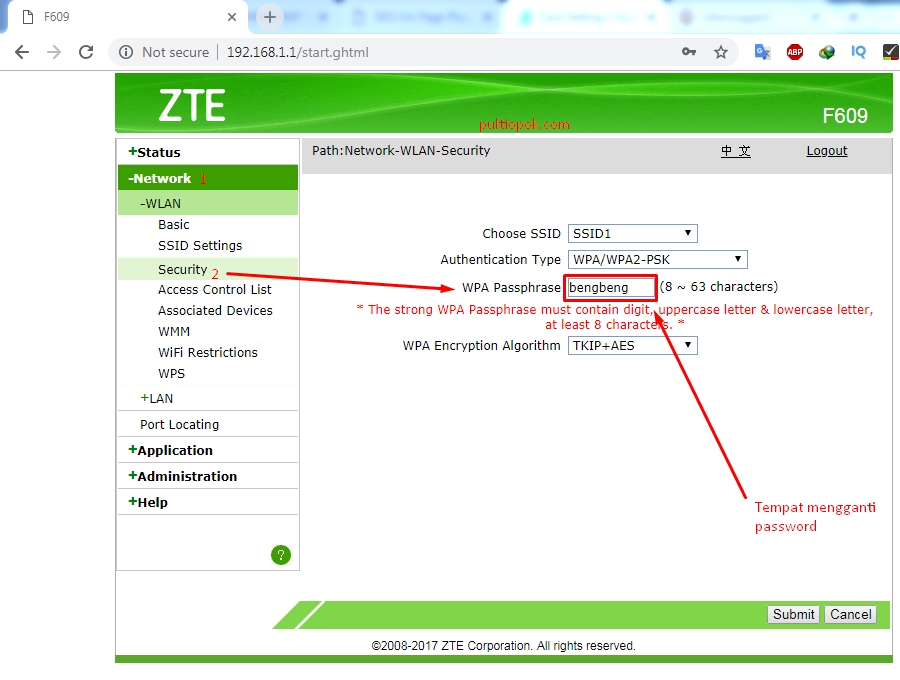Screen dimensions: 900x680
Task: Click the WPA Passphrase field
Action: coord(611,287)
